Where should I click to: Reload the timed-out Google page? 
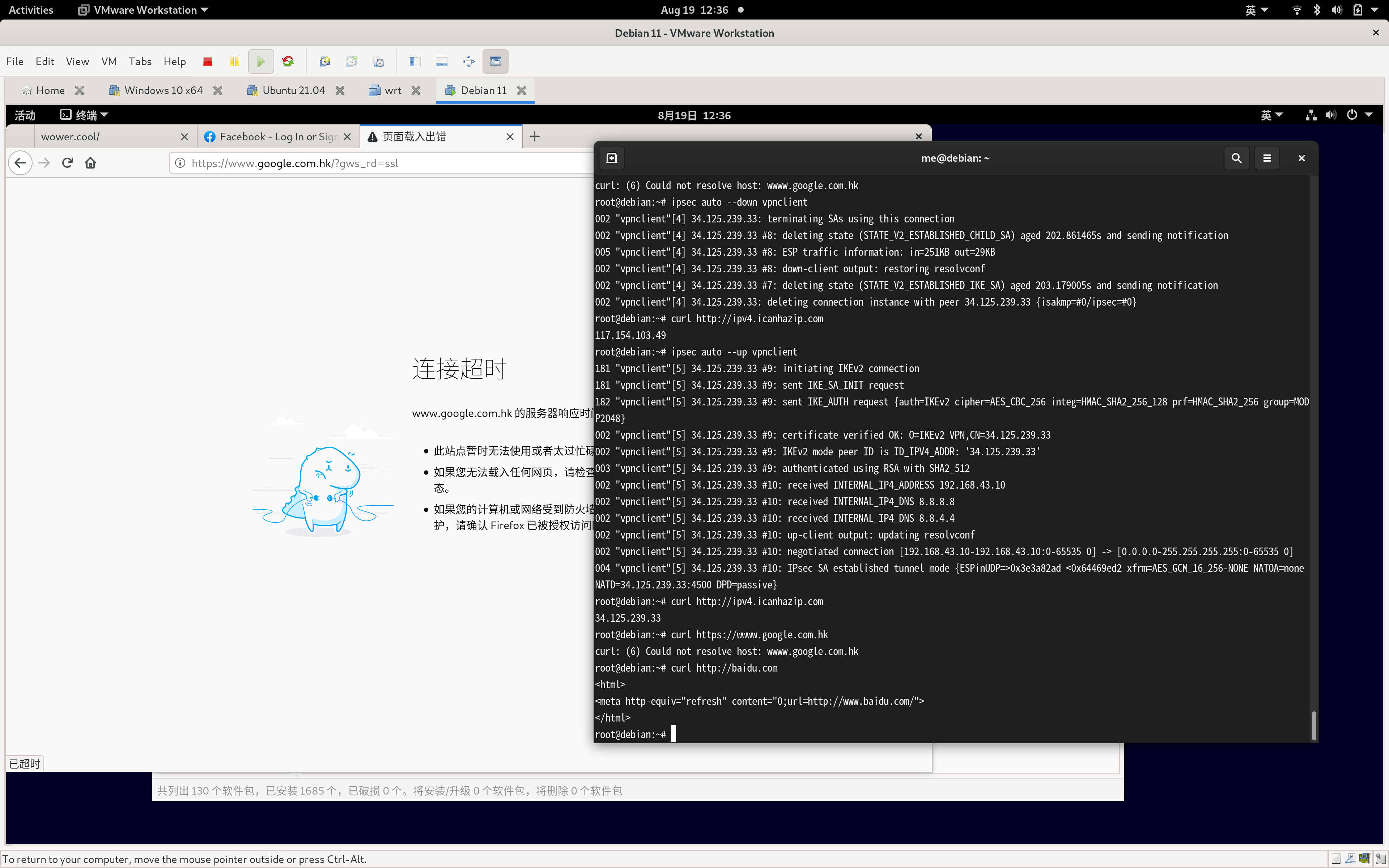pos(67,162)
